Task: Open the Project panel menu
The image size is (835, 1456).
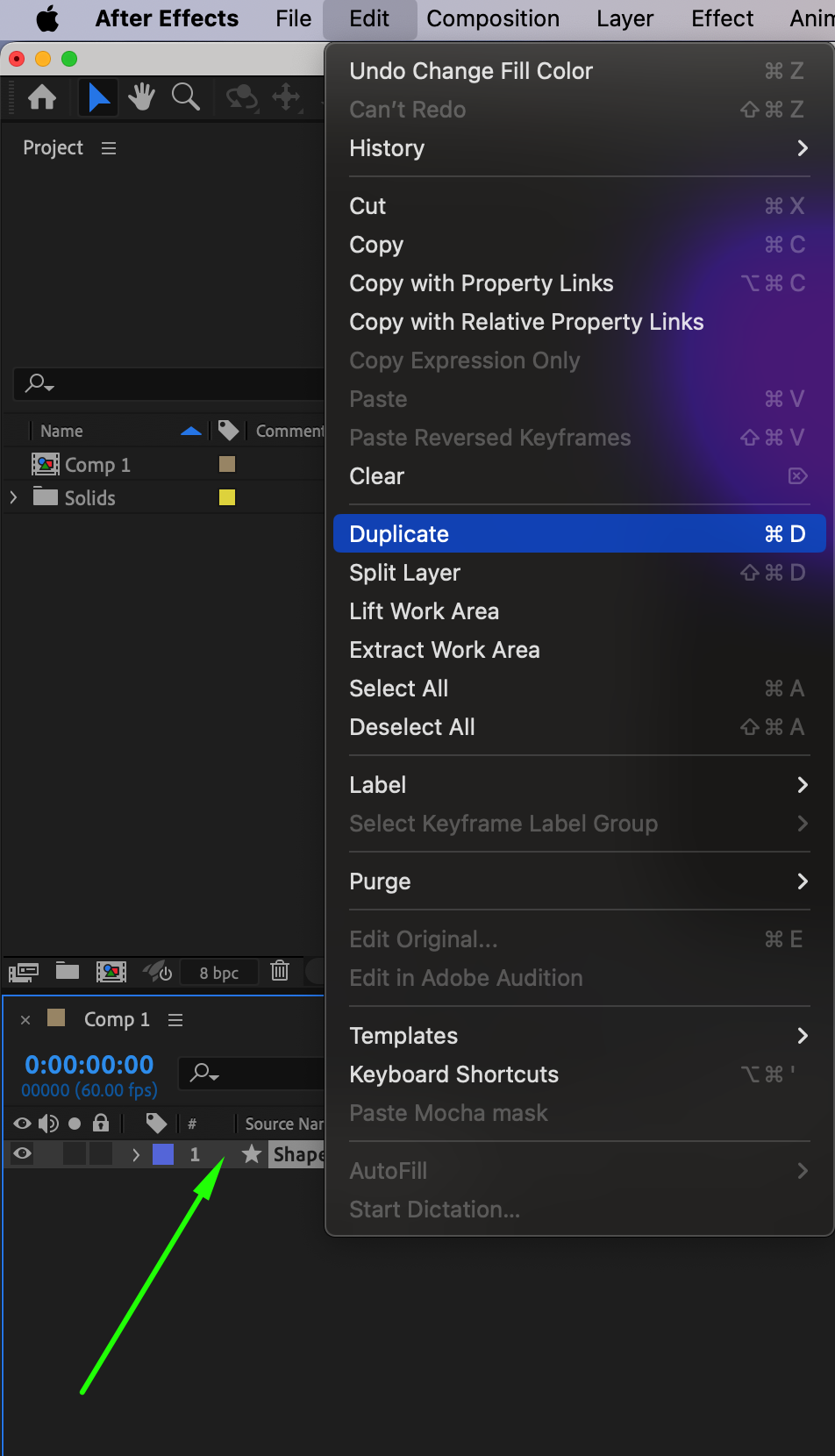Action: [109, 148]
